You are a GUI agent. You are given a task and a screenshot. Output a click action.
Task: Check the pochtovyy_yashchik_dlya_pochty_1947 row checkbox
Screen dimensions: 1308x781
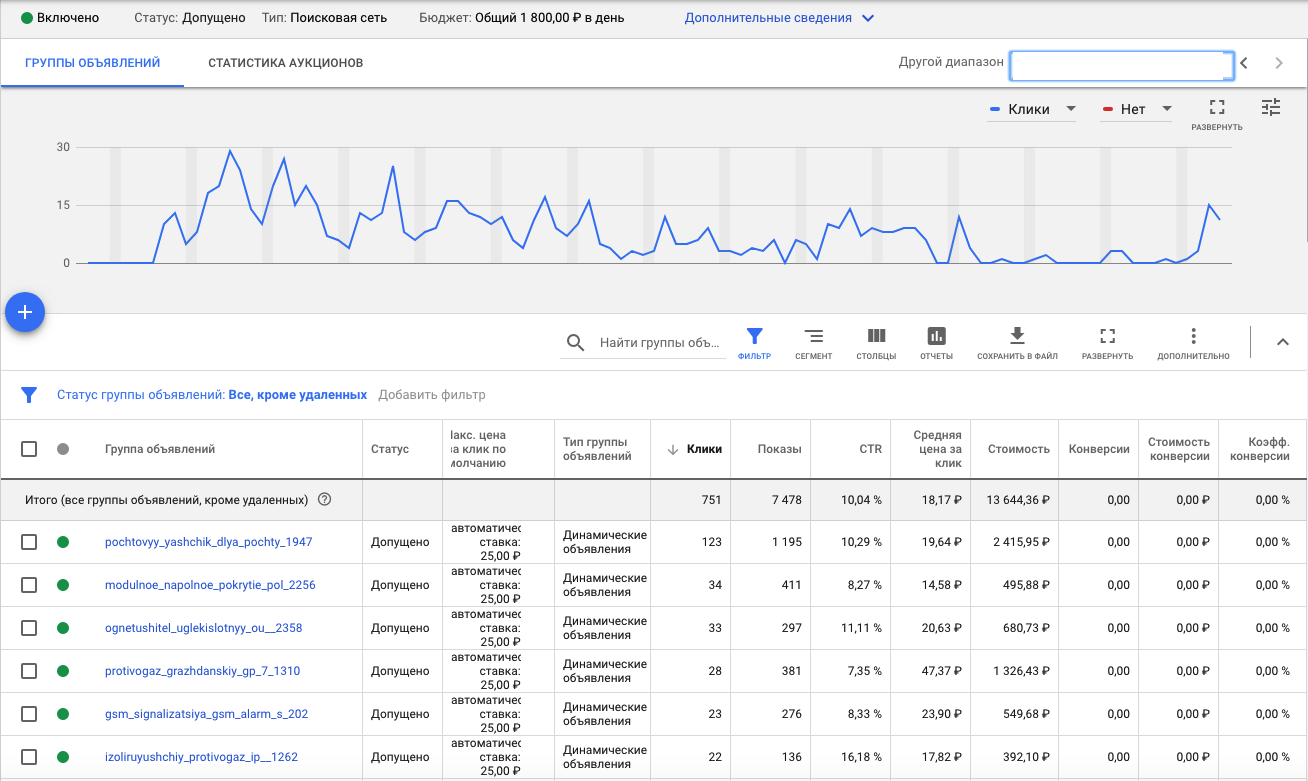pos(29,542)
